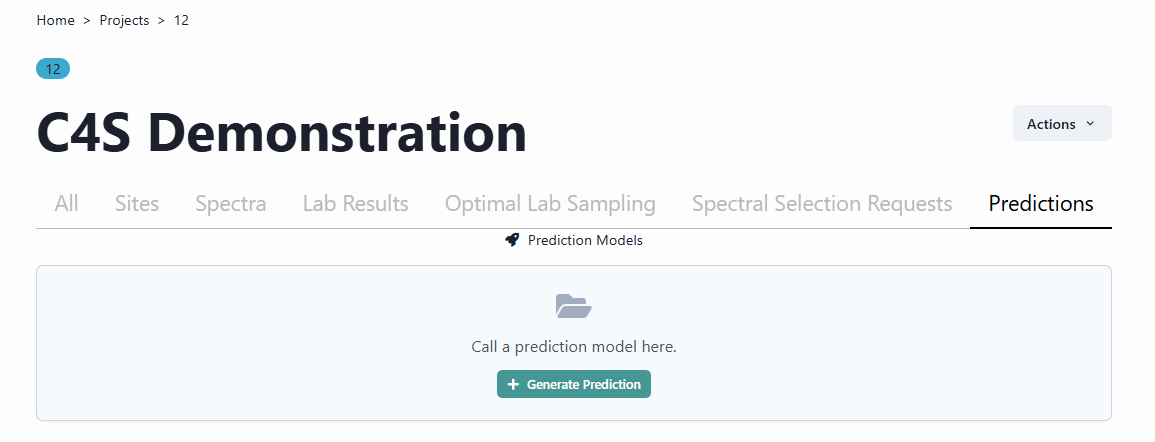Click the rocket icon beside Prediction Models

[x=512, y=240]
